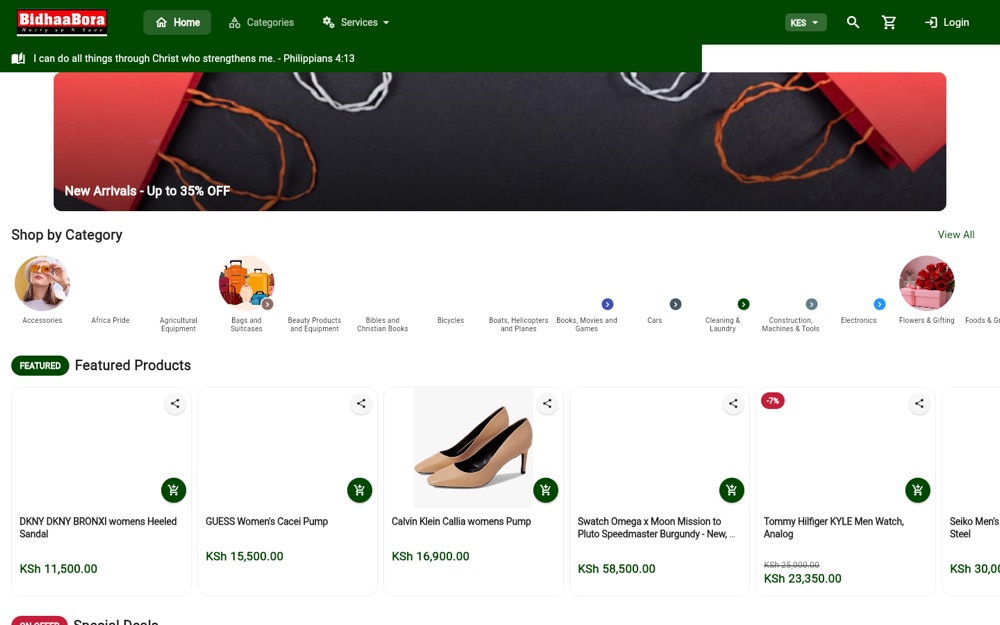Image resolution: width=1000 pixels, height=625 pixels.
Task: Click arrow icon above Cleaning & Laundry
Action: coord(744,304)
